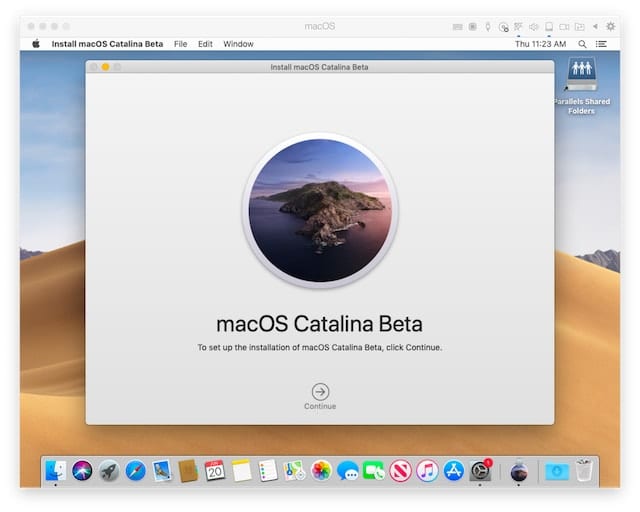Open Spotlight search magnifier
Screen dimensions: 640x512
[582, 44]
